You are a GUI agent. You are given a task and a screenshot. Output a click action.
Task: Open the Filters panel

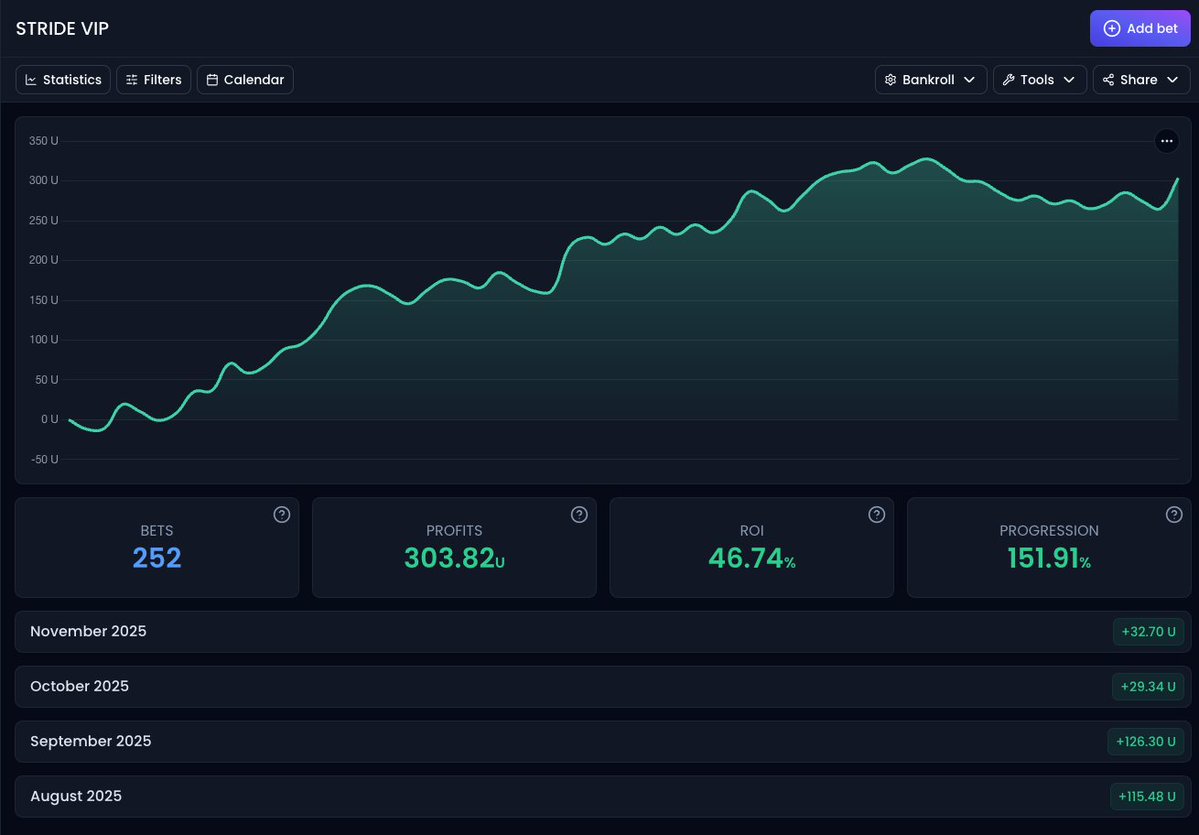(x=153, y=79)
